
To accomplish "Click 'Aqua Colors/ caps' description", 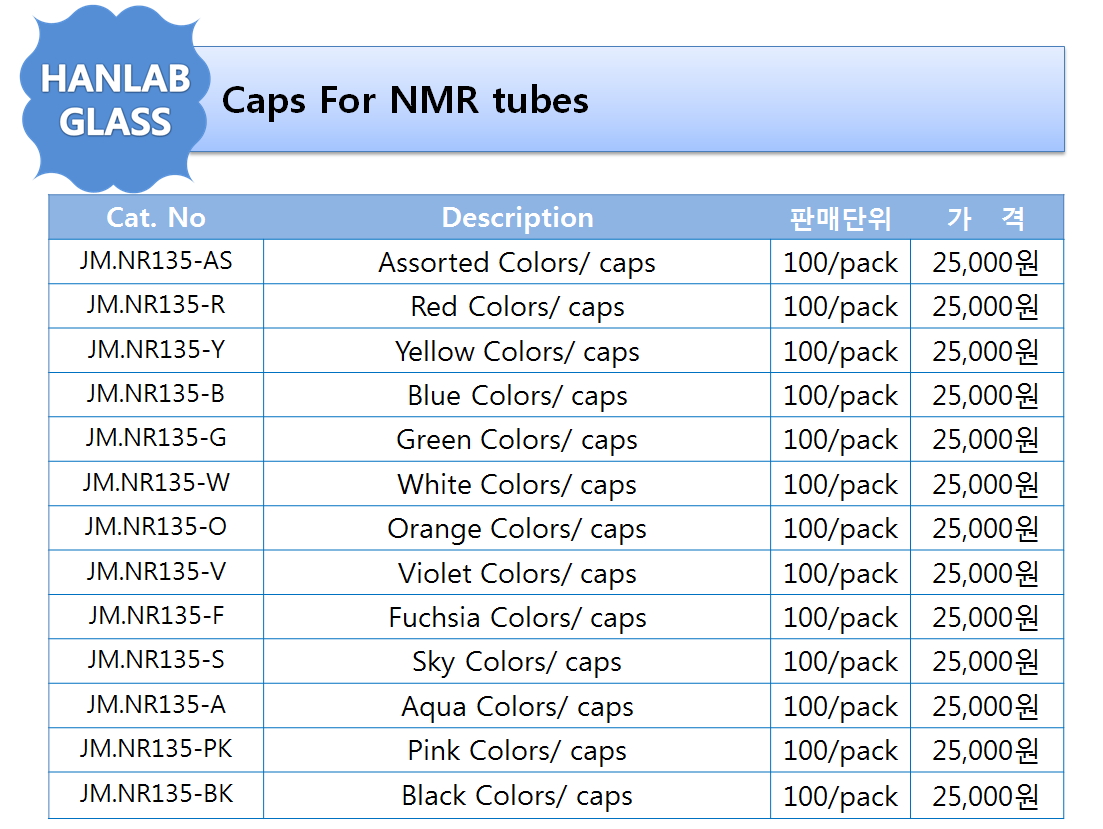I will pyautogui.click(x=517, y=707).
